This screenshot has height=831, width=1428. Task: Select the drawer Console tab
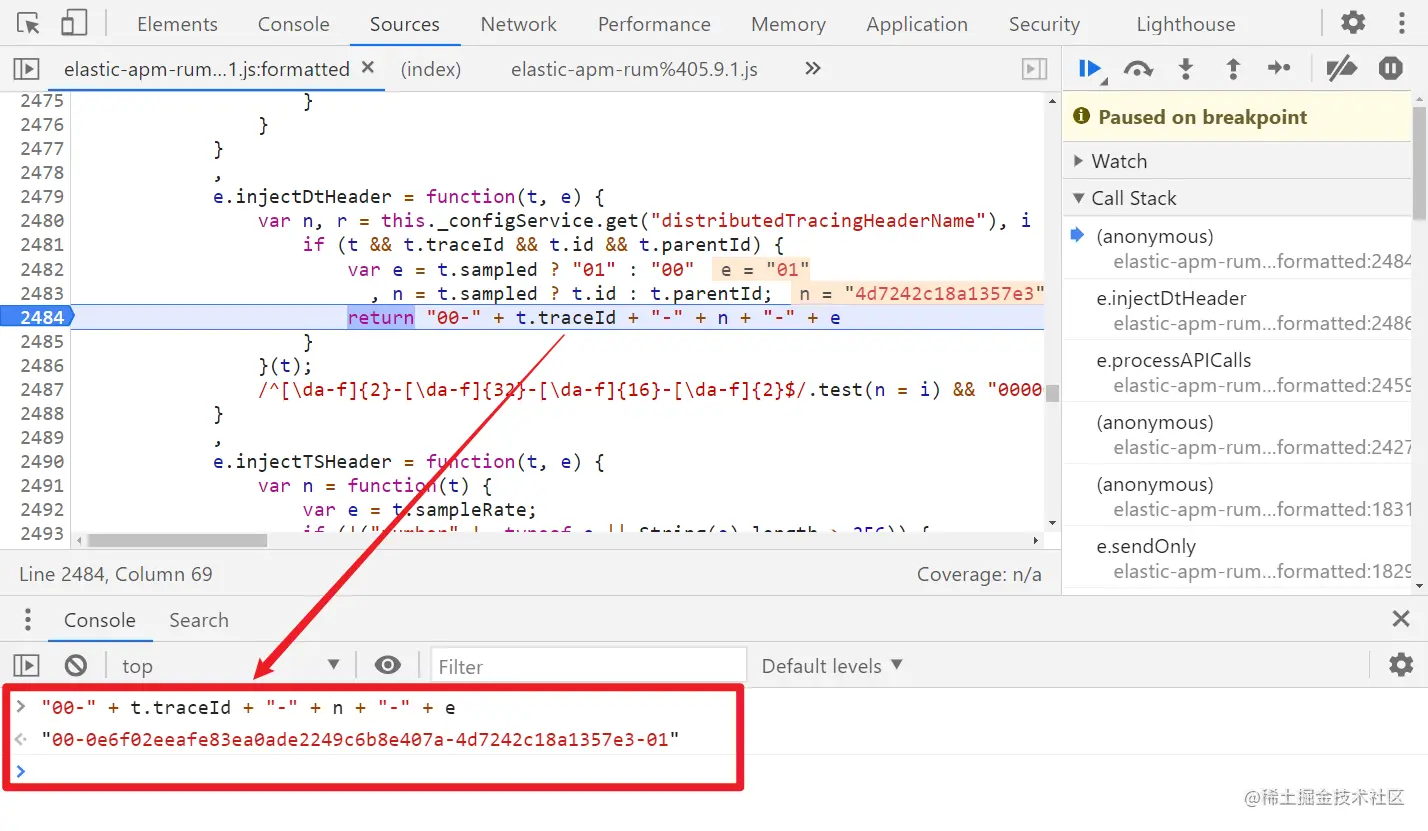tap(99, 620)
